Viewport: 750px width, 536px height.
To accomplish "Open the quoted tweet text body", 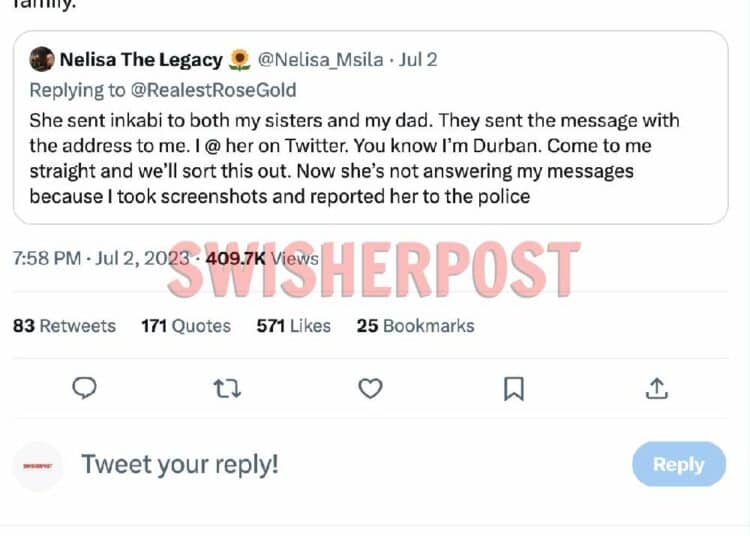I will [x=354, y=158].
